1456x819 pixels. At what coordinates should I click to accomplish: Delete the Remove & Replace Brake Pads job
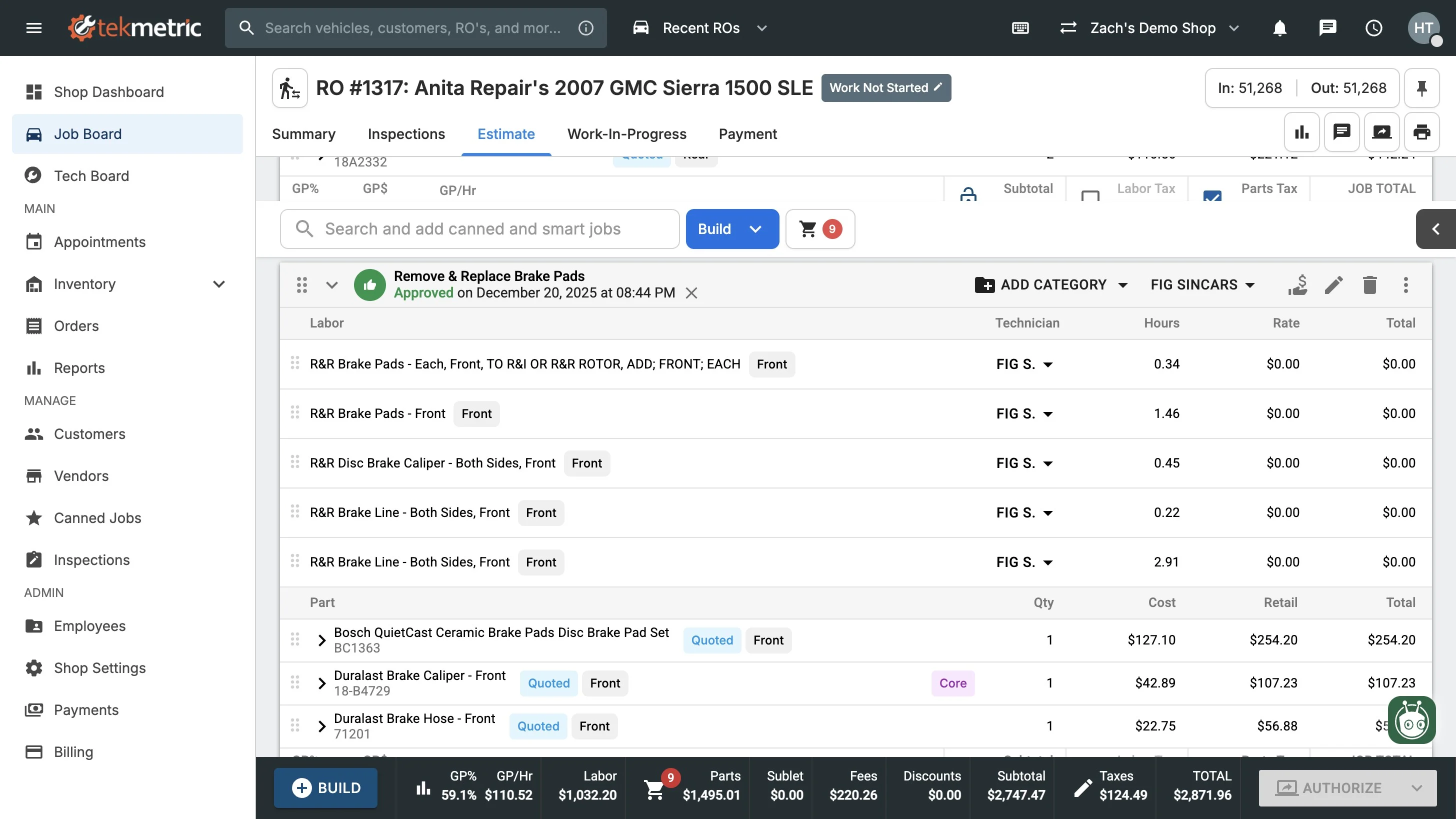1369,284
